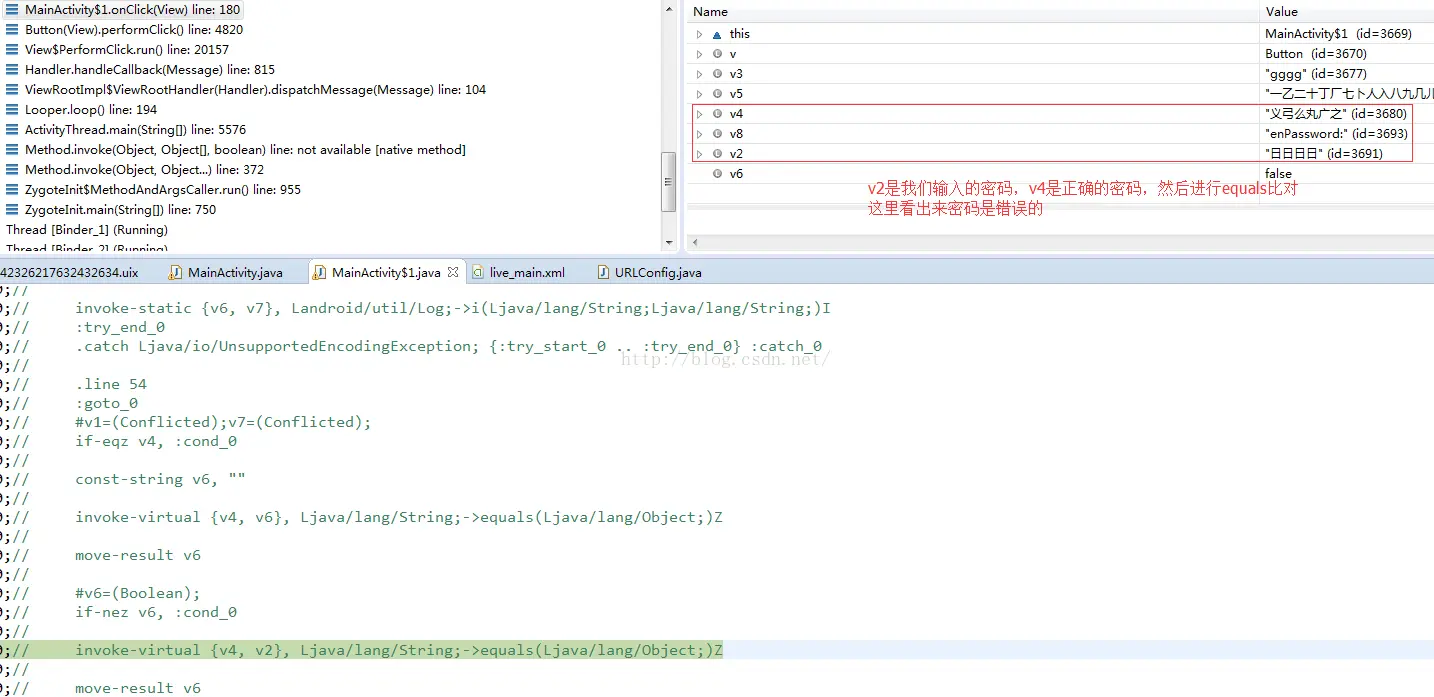
Task: Click the Java file icon on MainActivity.java tab
Action: pyautogui.click(x=176, y=272)
